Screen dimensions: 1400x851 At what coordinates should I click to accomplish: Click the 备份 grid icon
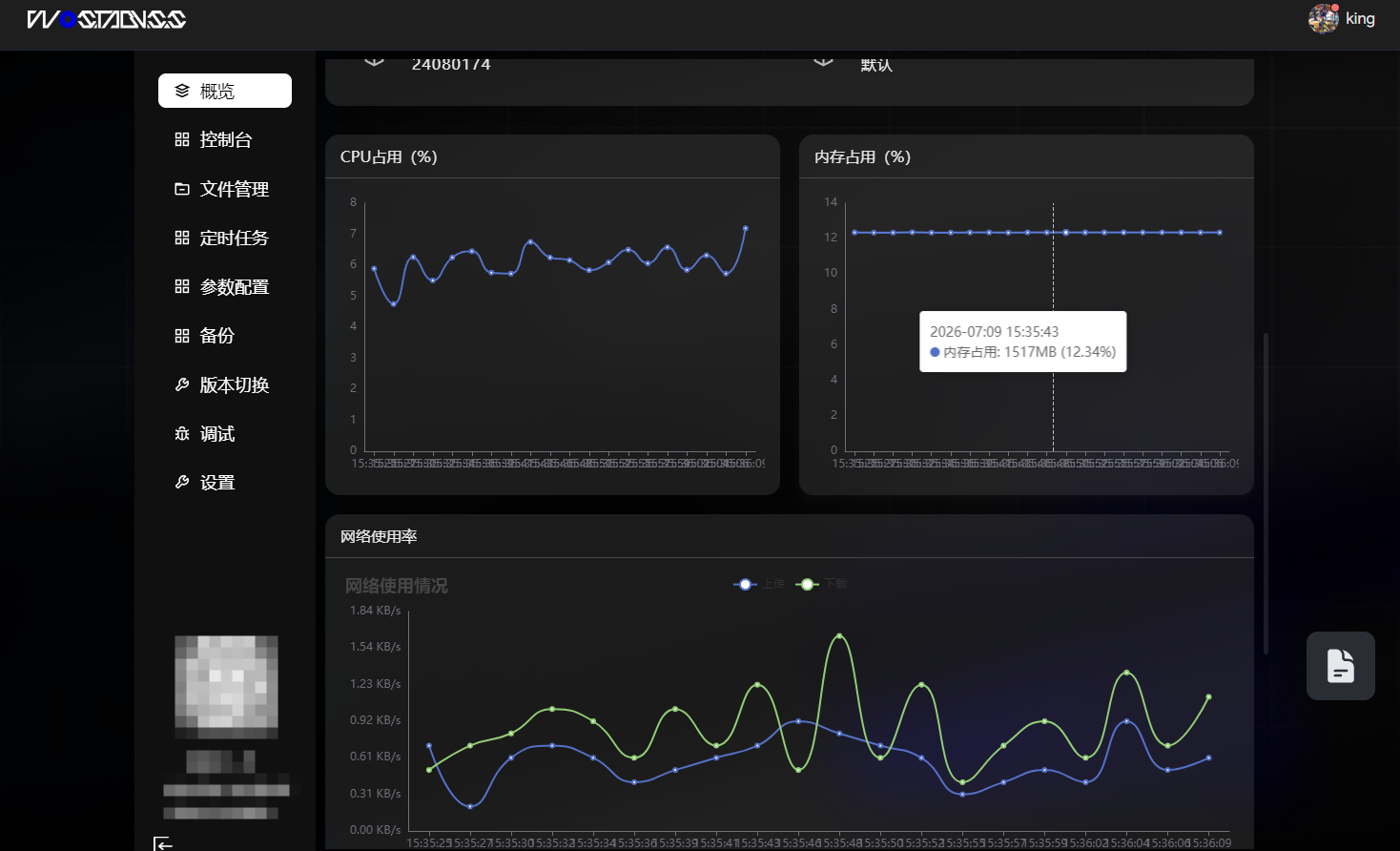point(182,336)
